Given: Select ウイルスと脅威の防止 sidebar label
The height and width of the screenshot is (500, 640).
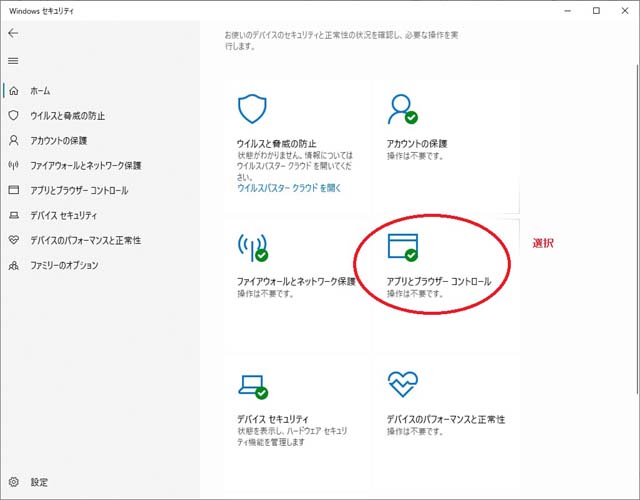Looking at the screenshot, I should 67,116.
